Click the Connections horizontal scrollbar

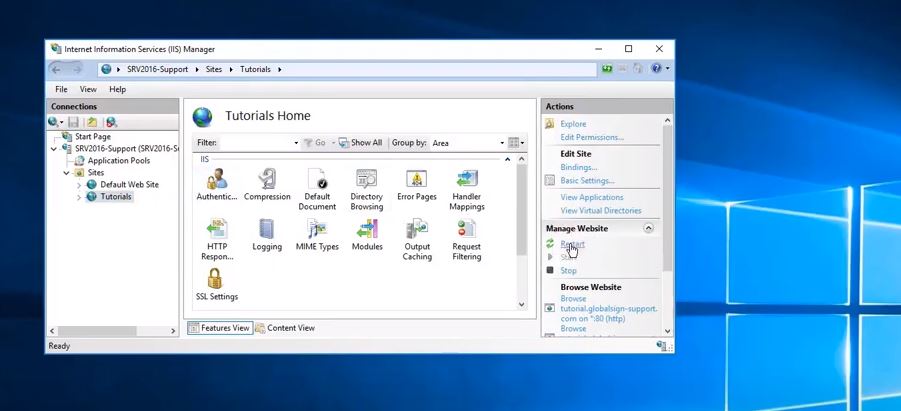click(97, 331)
